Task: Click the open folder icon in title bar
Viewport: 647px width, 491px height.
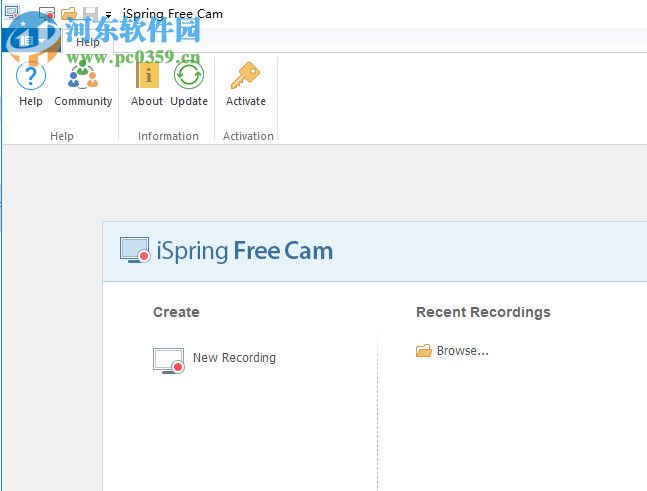Action: pos(69,13)
